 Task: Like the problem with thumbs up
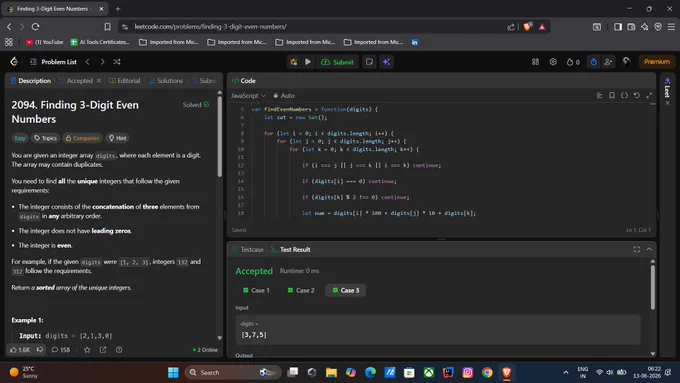20,350
